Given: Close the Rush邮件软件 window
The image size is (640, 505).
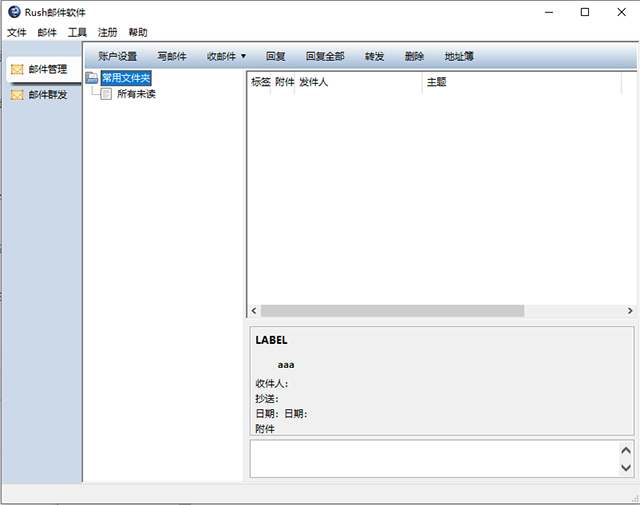Looking at the screenshot, I should pyautogui.click(x=621, y=12).
